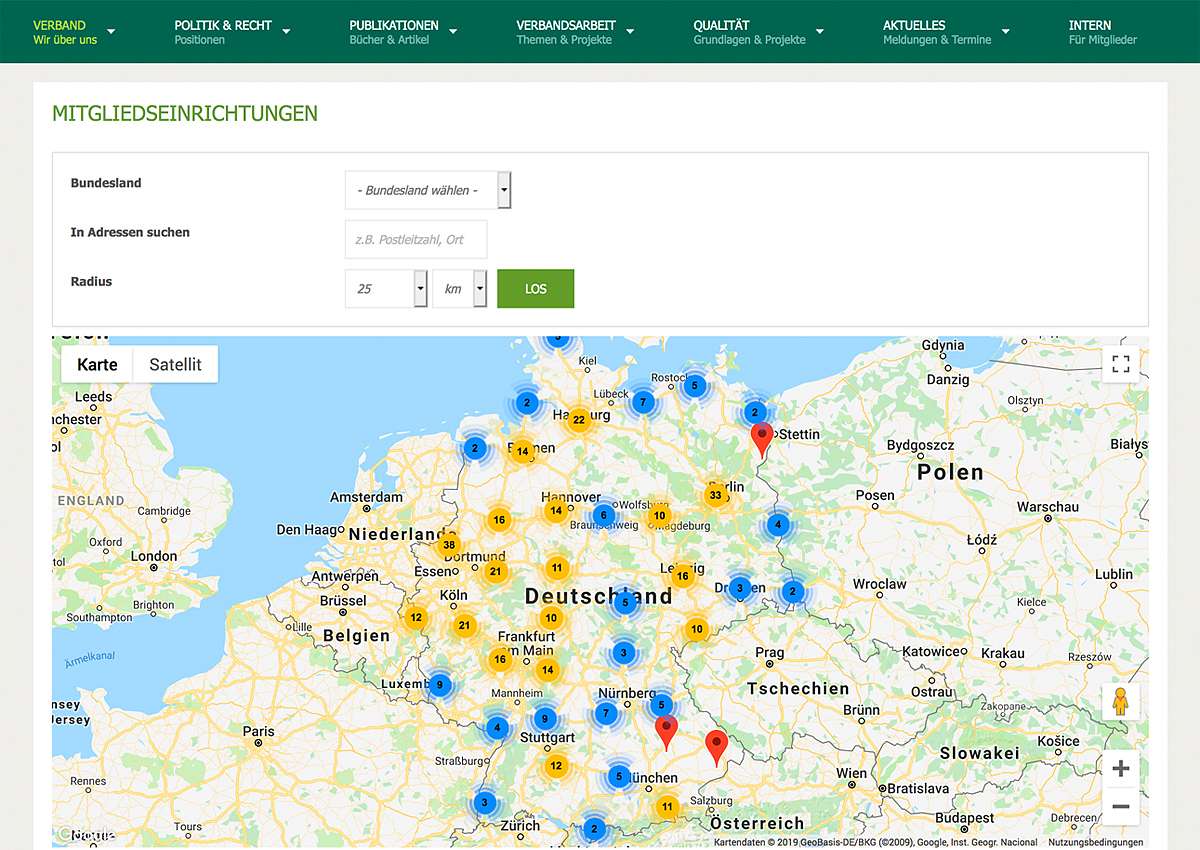Screen dimensions: 1200x850
Task: Click the blue cluster 3 near Zürich
Action: 484,802
